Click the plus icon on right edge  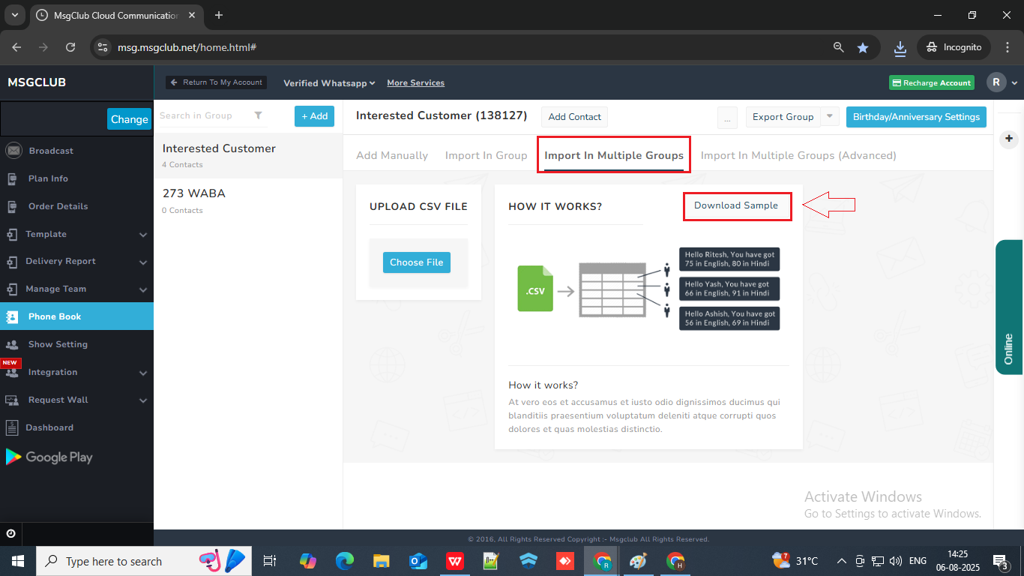click(1009, 138)
